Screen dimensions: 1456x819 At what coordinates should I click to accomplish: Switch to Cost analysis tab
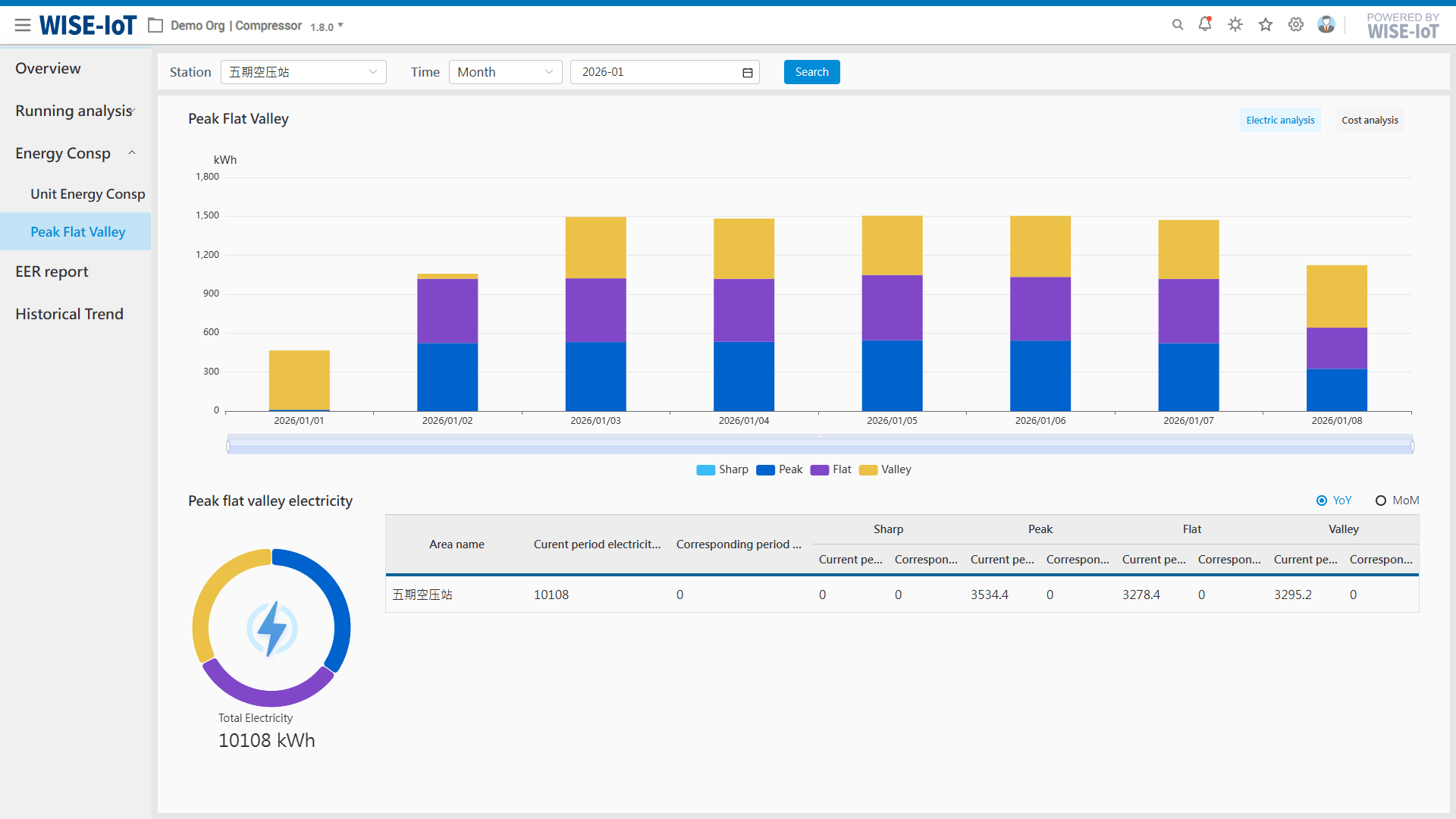click(1370, 121)
